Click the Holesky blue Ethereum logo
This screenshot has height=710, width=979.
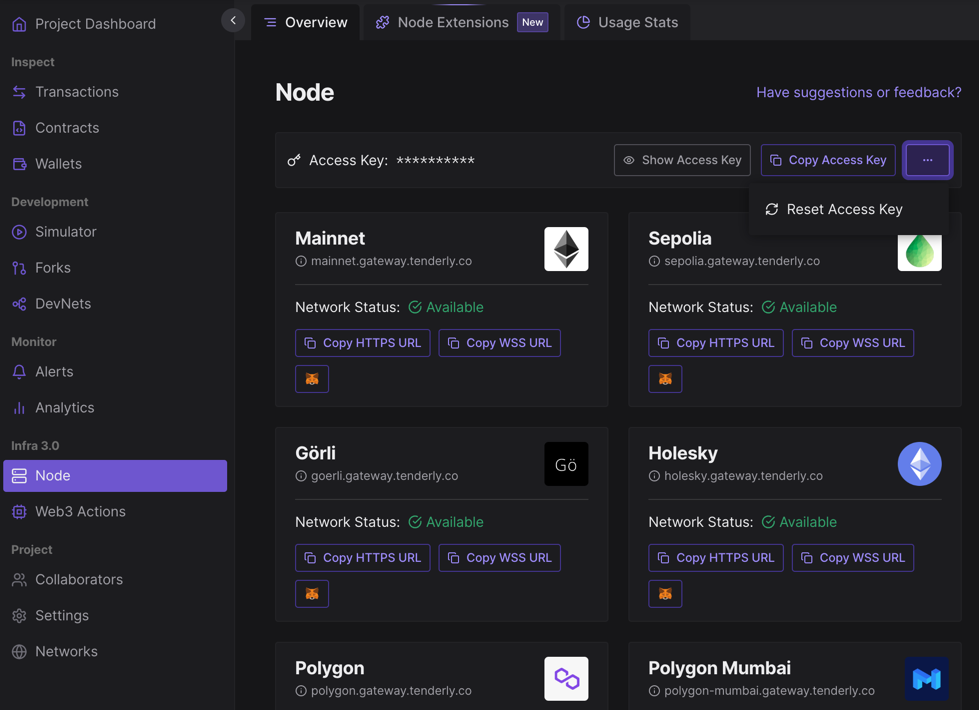tap(920, 464)
